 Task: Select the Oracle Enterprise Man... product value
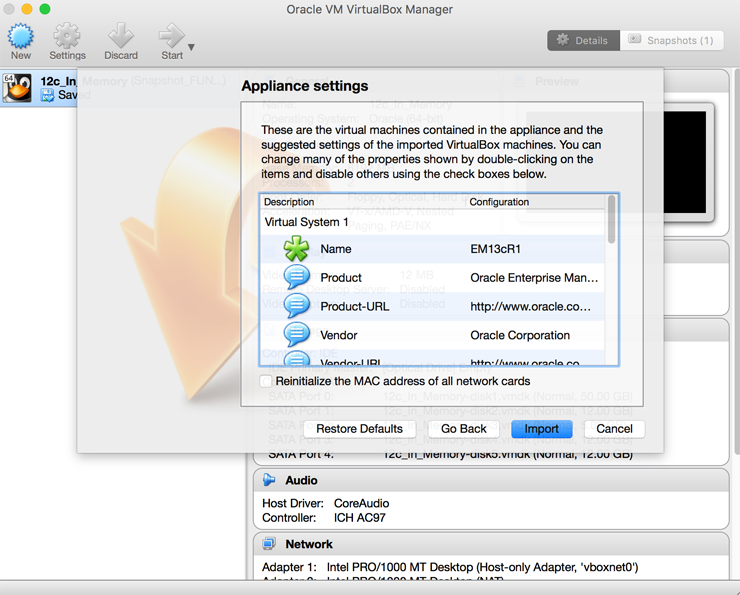click(534, 278)
